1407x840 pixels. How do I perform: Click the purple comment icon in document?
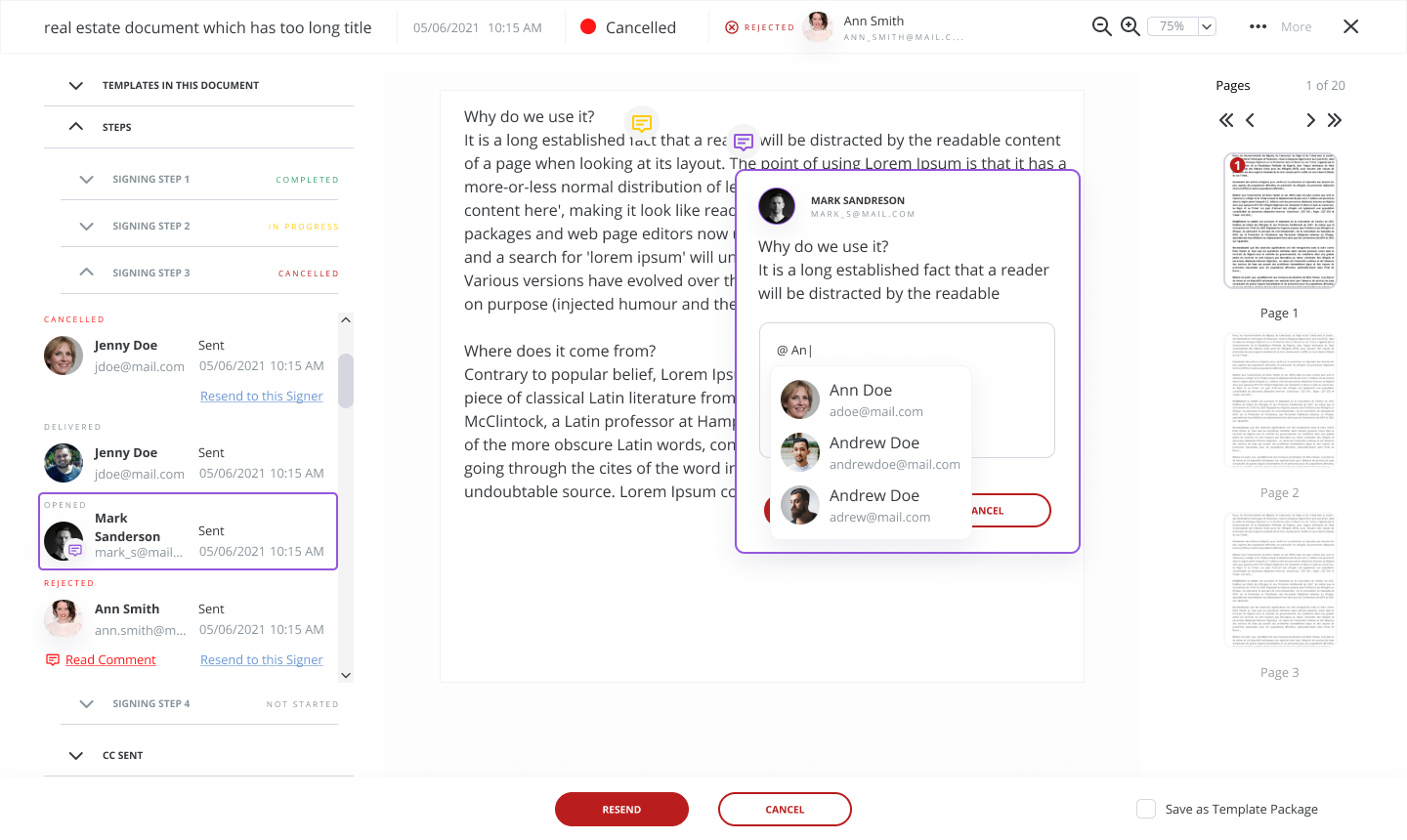744,143
